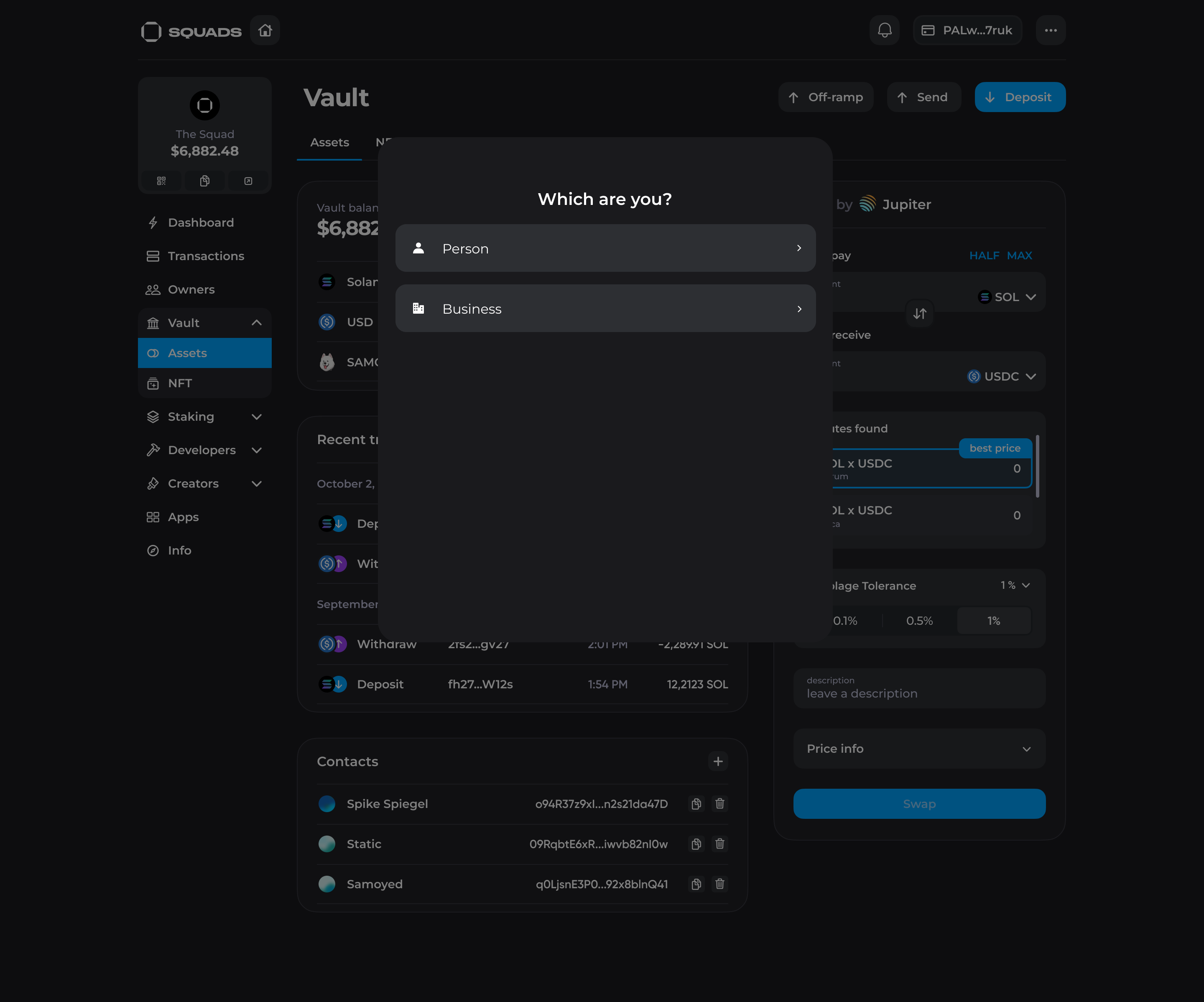Open the SOL token dropdown
Viewport: 1204px width, 1002px height.
[1008, 297]
